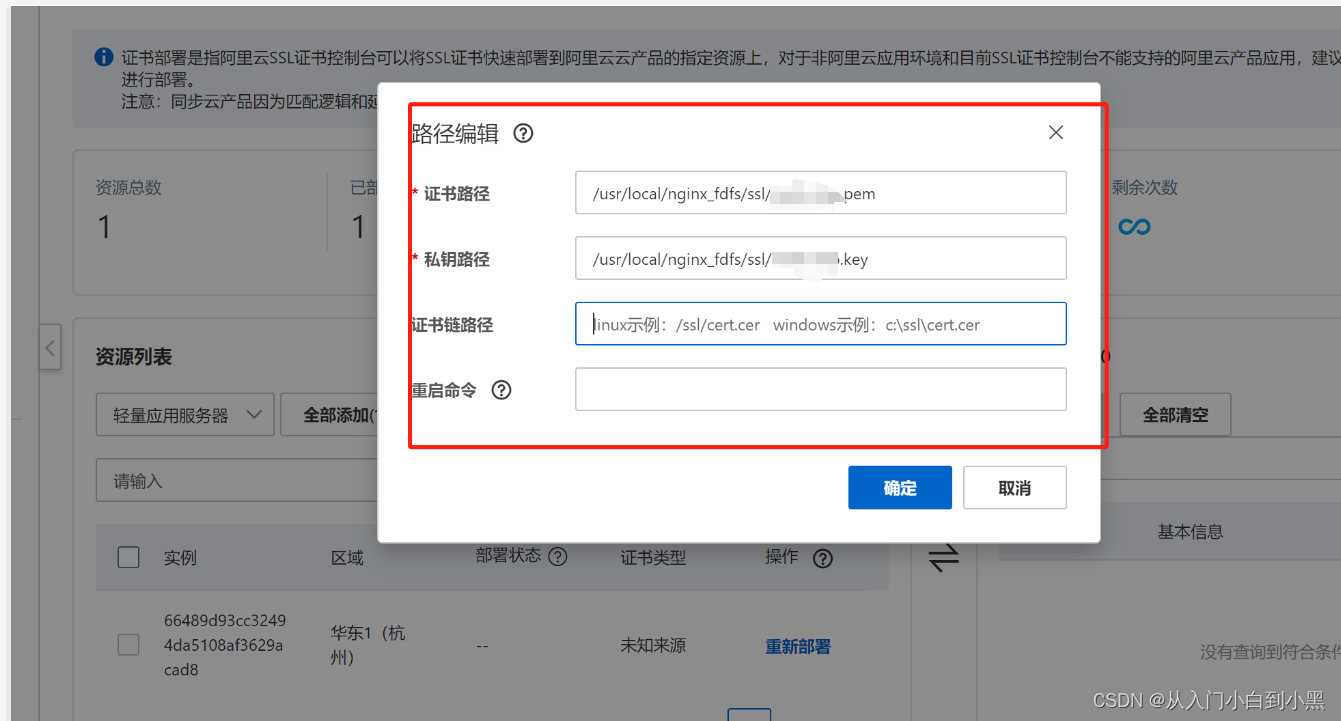Open the 轻量应用服务器 dropdown
The image size is (1341, 721).
pyautogui.click(x=186, y=415)
